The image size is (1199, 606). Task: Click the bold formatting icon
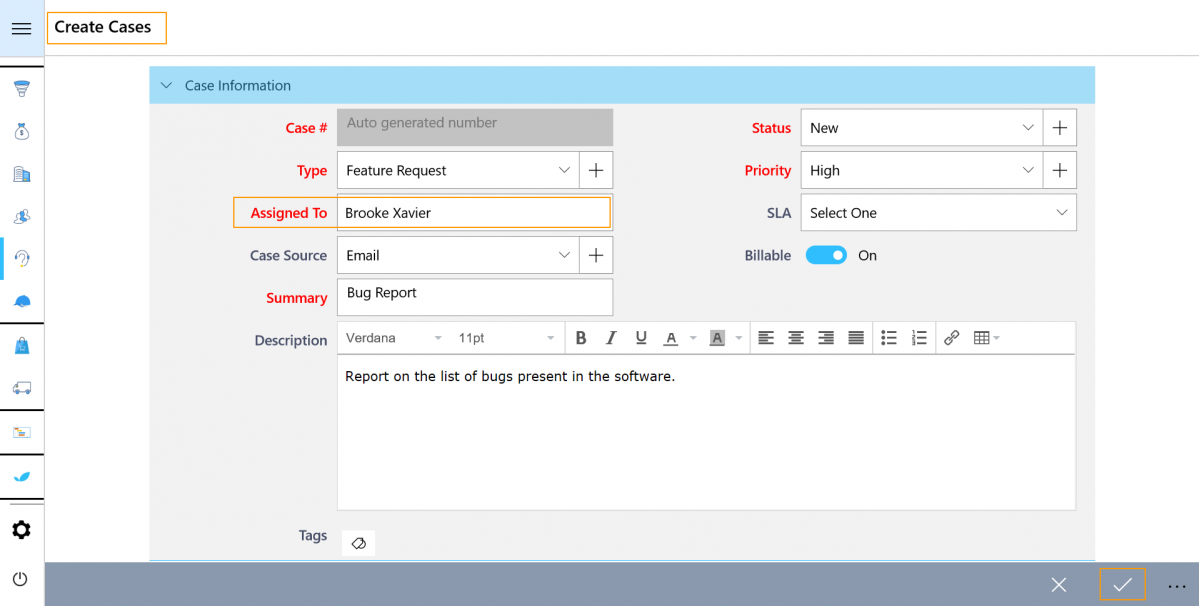pos(581,338)
